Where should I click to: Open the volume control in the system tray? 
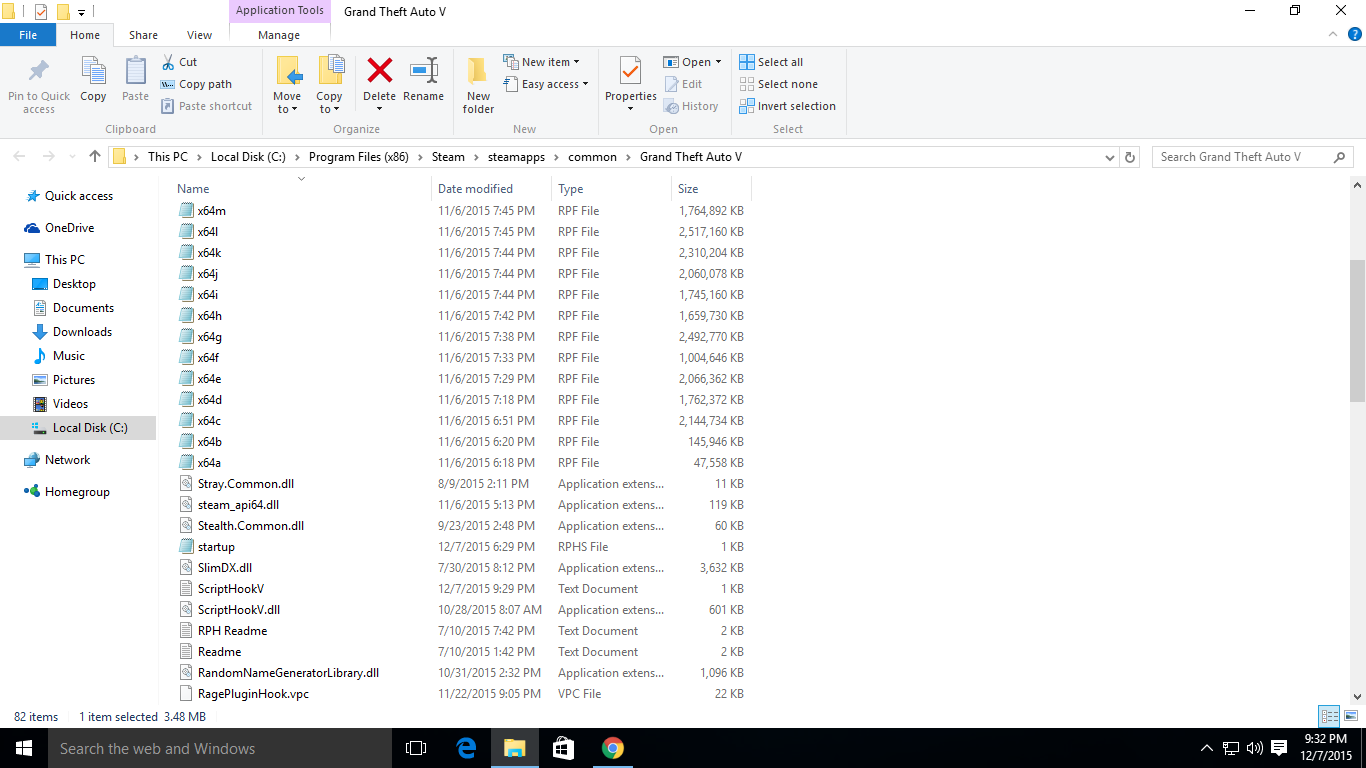click(x=1253, y=748)
